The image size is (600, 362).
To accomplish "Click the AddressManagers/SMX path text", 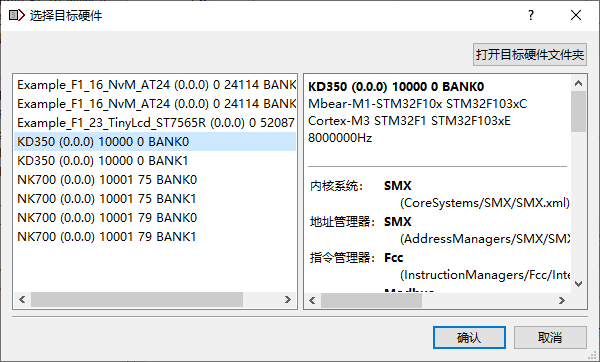I will point(485,239).
